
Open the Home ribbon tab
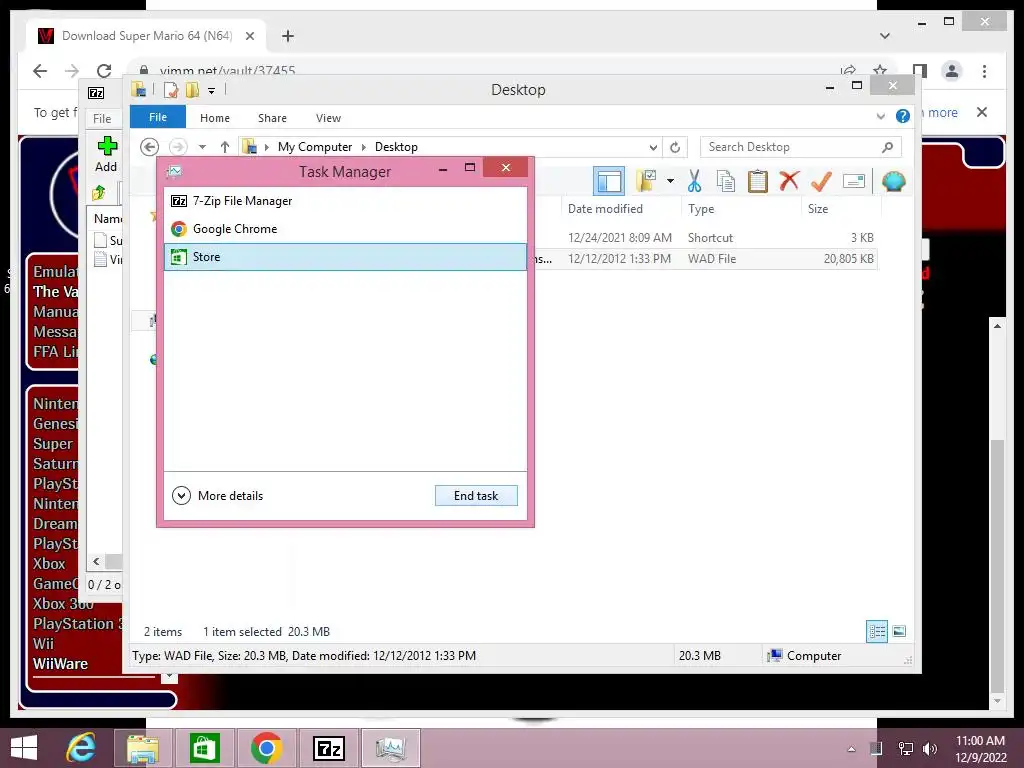pyautogui.click(x=215, y=118)
